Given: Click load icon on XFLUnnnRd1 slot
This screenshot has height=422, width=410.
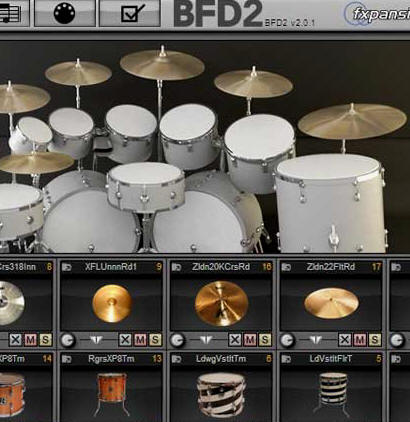Looking at the screenshot, I should (67, 267).
